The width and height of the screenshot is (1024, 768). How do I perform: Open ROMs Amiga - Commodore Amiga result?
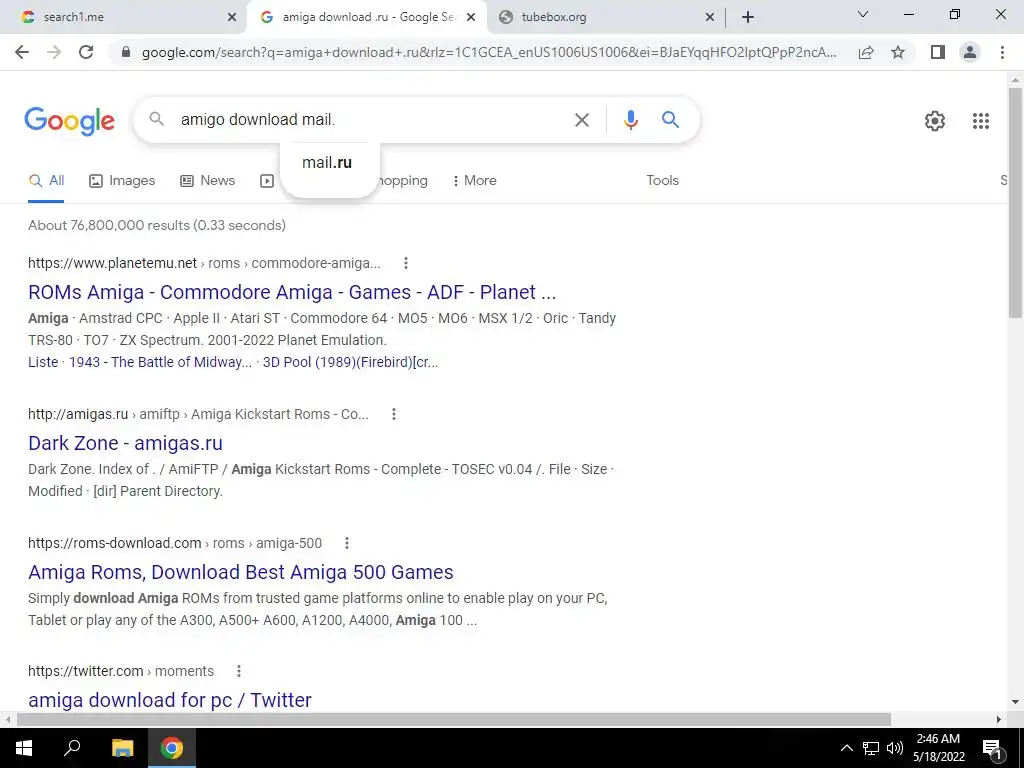point(292,292)
